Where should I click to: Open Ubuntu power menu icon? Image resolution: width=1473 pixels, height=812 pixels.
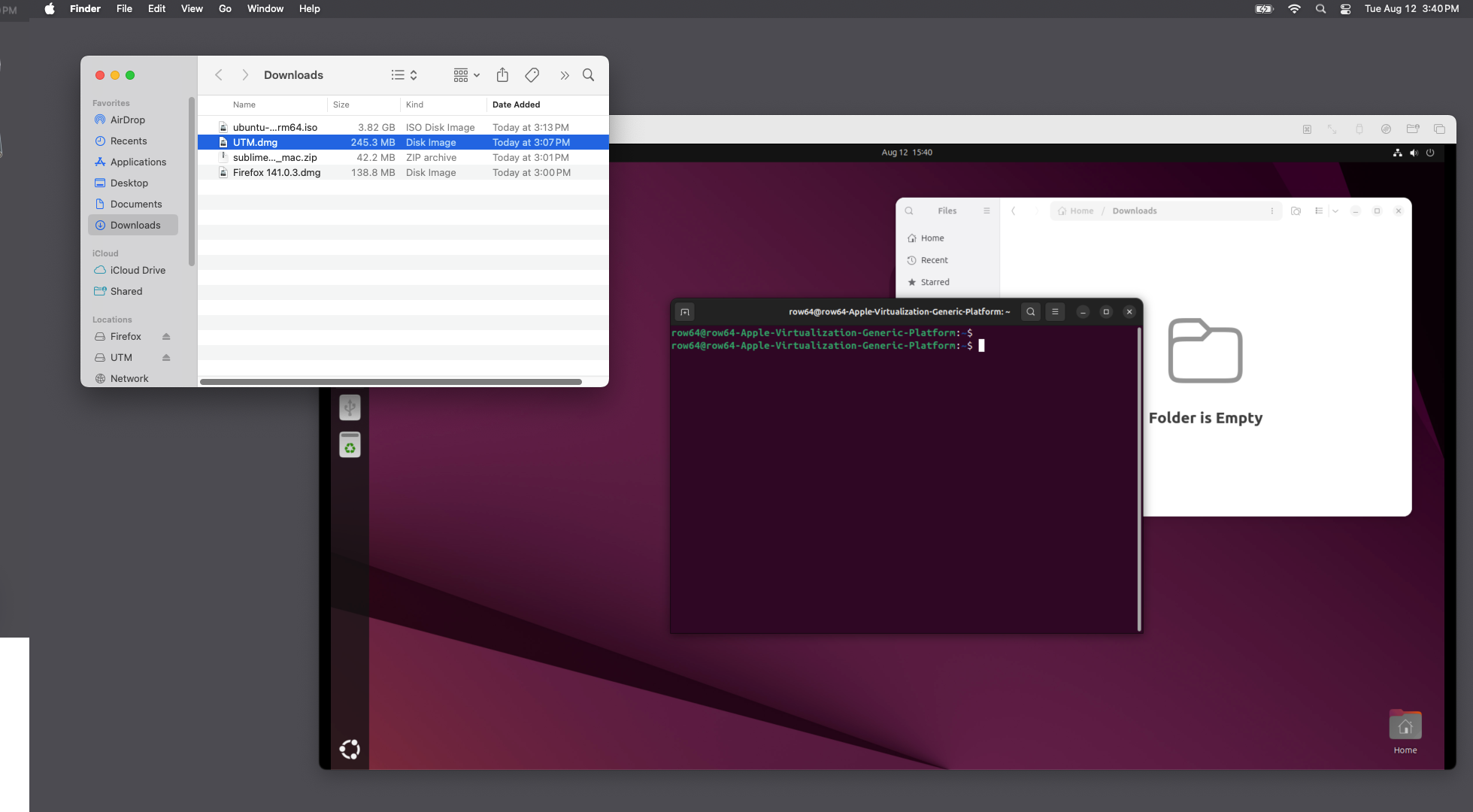point(1430,153)
